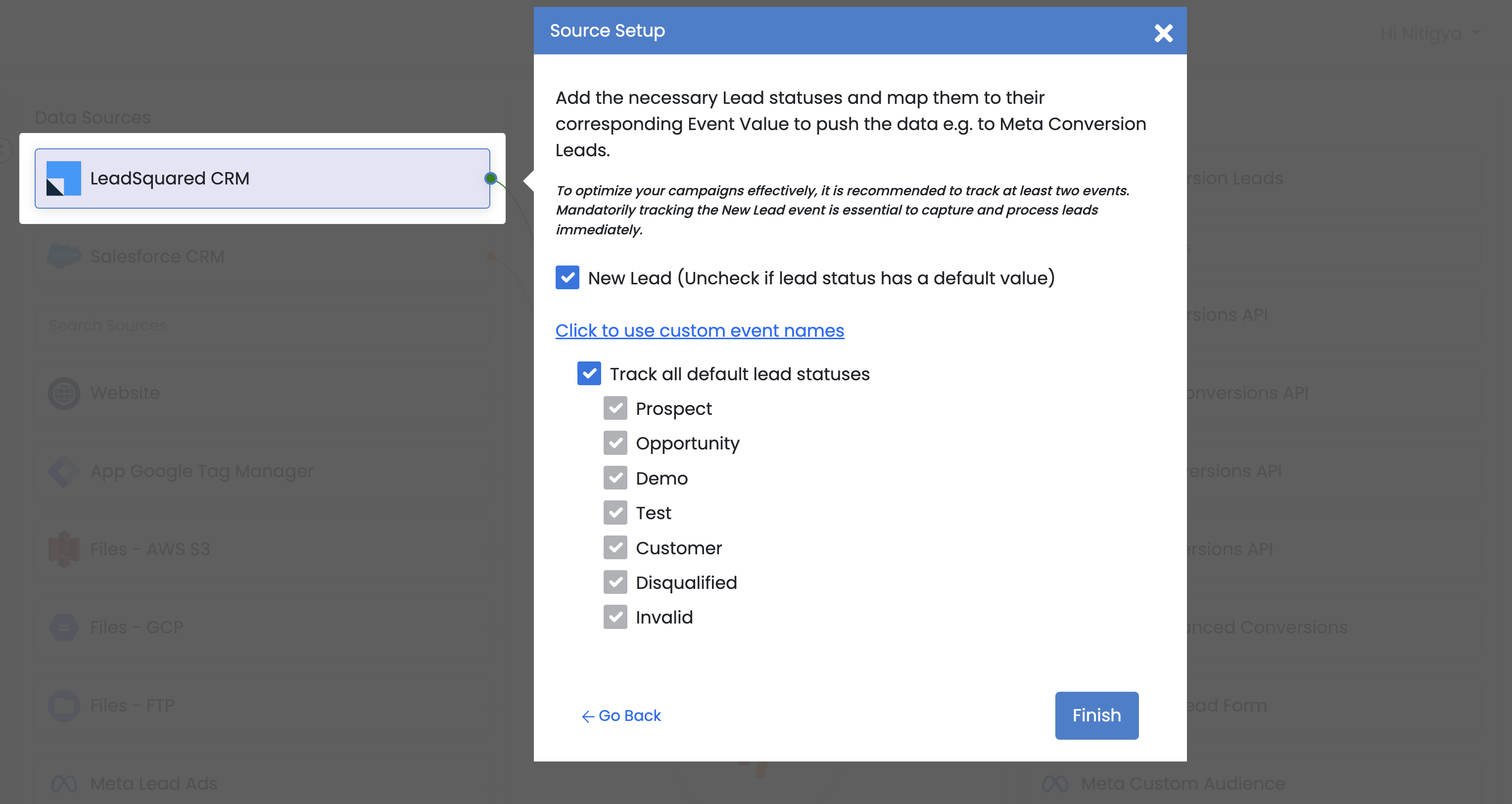Click to use custom event names link

pyautogui.click(x=700, y=331)
